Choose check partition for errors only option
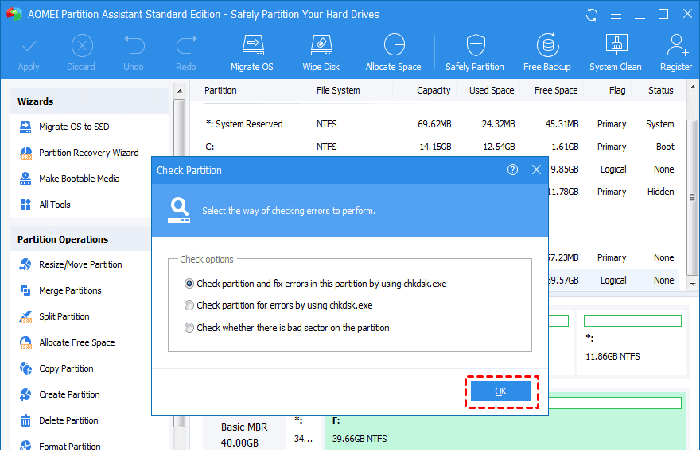700x450 pixels. (x=189, y=305)
